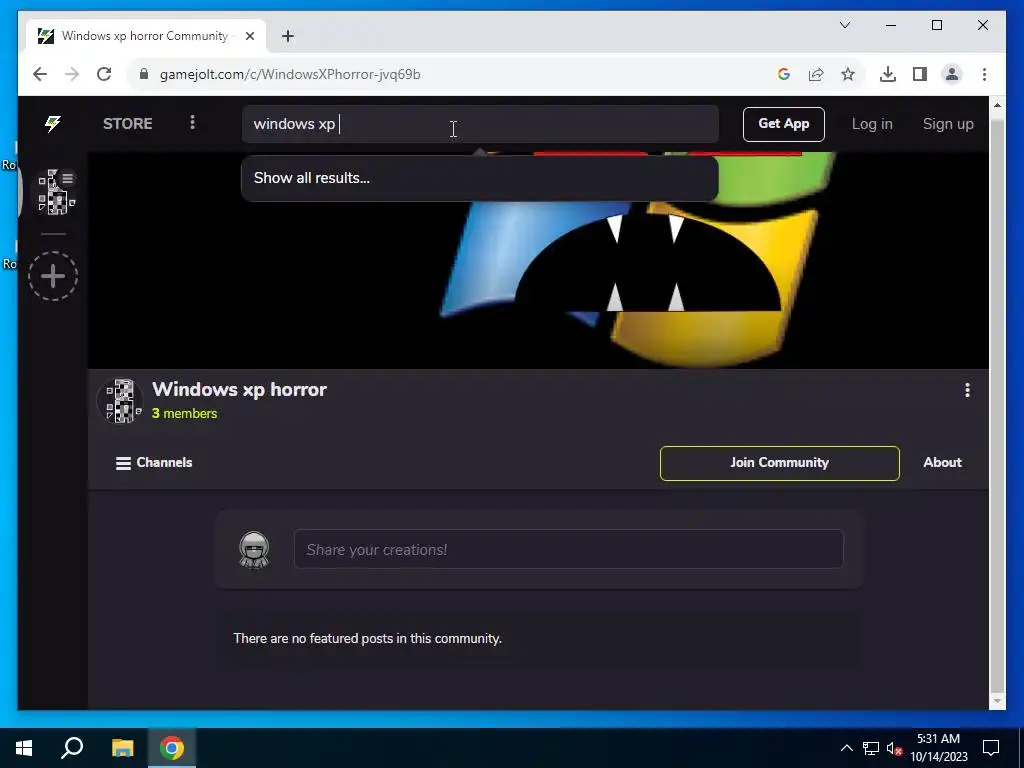The height and width of the screenshot is (768, 1024).
Task: Focus the search box containing 'windows xp'
Action: pos(480,124)
